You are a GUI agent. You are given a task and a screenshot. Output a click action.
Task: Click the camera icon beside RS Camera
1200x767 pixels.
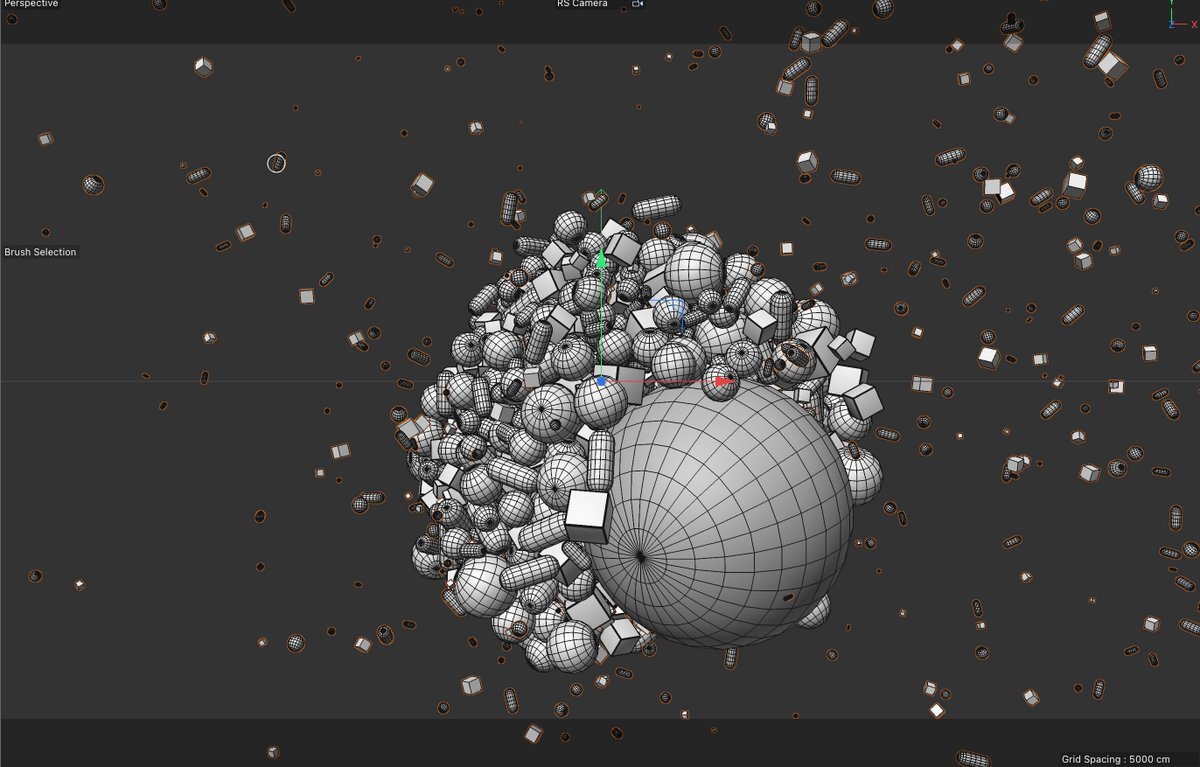click(x=637, y=4)
